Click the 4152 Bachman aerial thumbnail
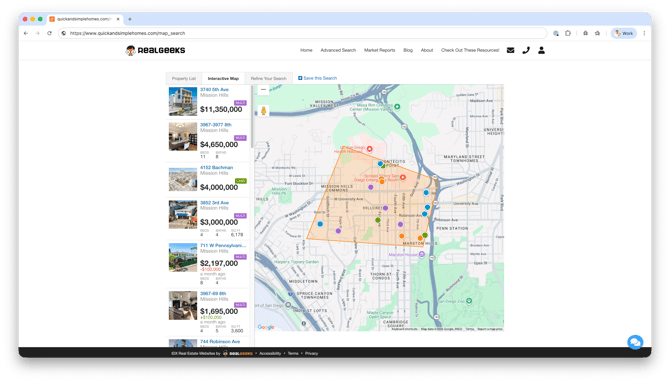The height and width of the screenshot is (382, 670). (183, 179)
